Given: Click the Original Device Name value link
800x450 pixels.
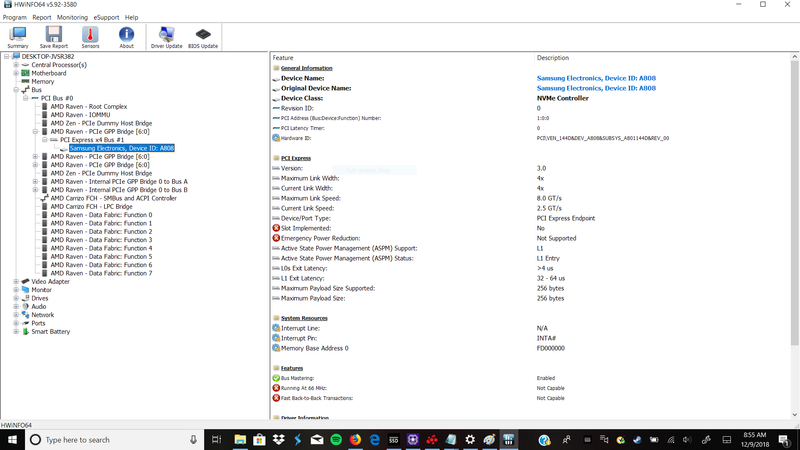Looking at the screenshot, I should [596, 88].
